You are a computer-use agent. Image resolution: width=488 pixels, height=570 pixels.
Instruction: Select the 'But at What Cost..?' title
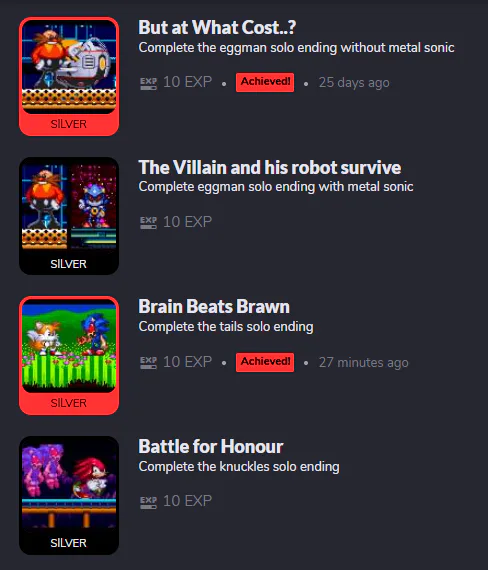pyautogui.click(x=217, y=28)
